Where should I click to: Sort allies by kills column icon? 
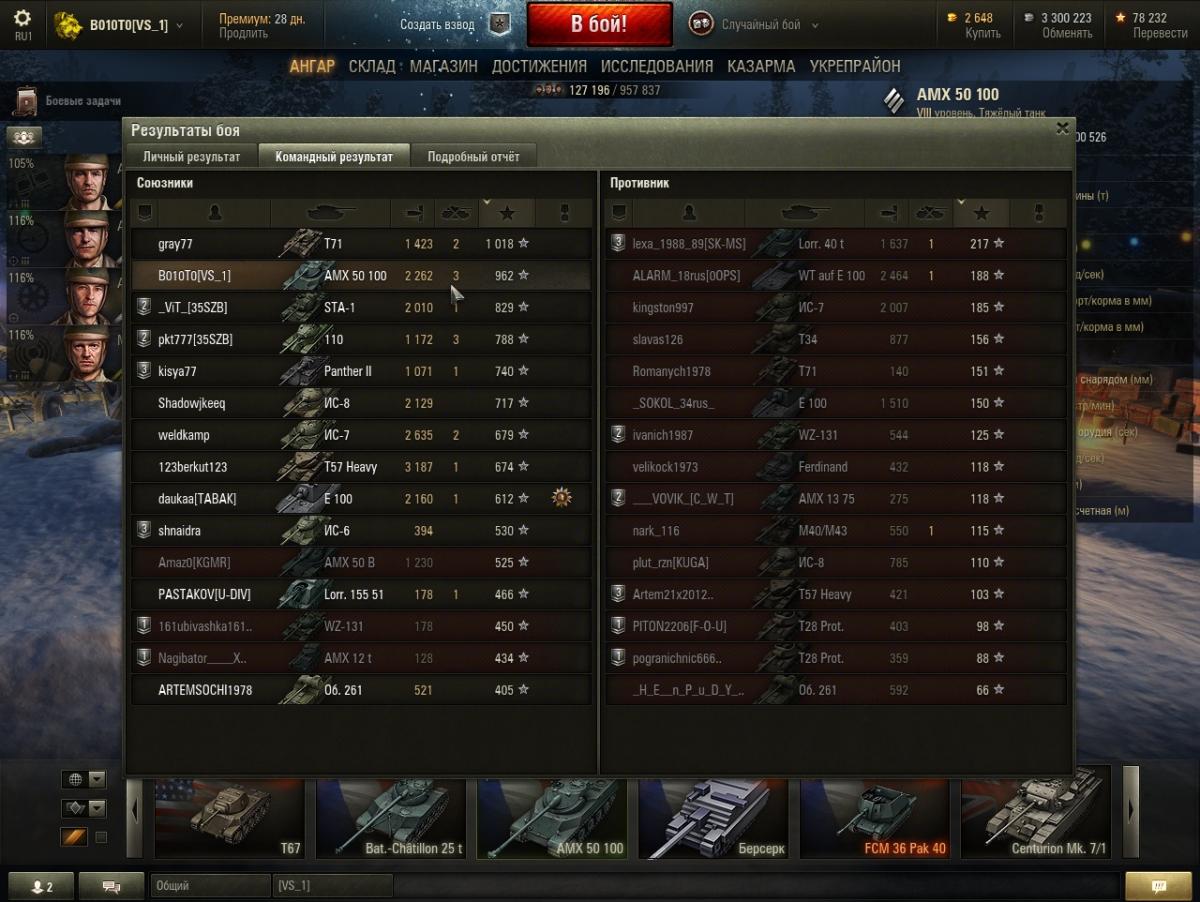pyautogui.click(x=457, y=212)
